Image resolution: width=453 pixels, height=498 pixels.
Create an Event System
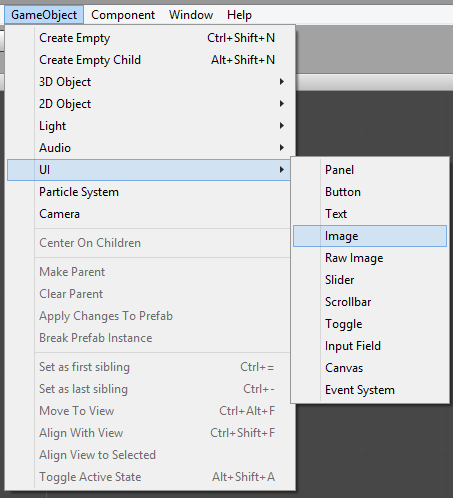point(370,390)
